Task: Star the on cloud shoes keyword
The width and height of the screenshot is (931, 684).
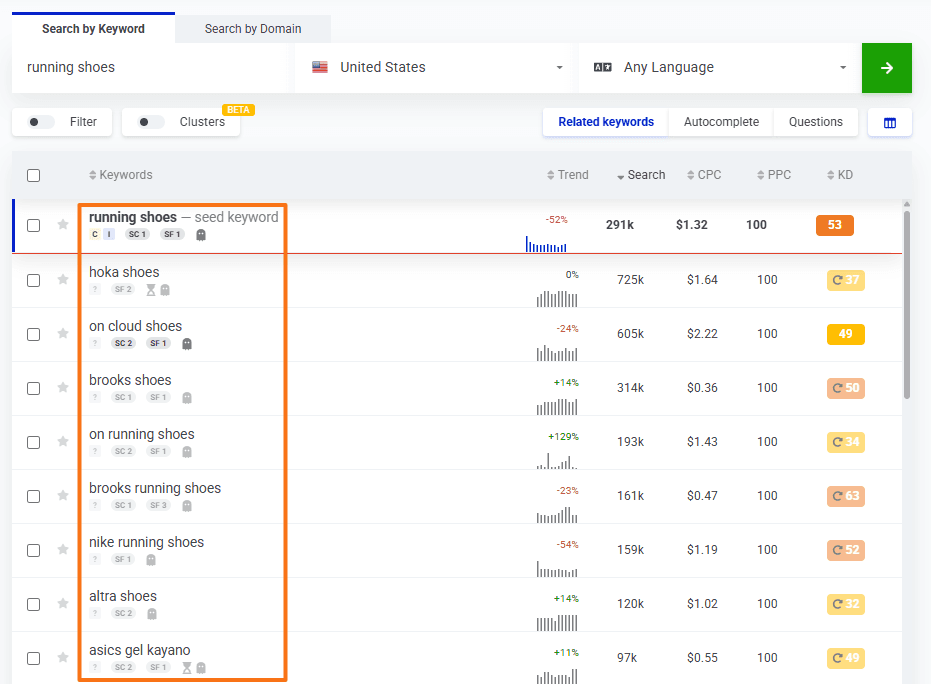Action: (x=63, y=334)
